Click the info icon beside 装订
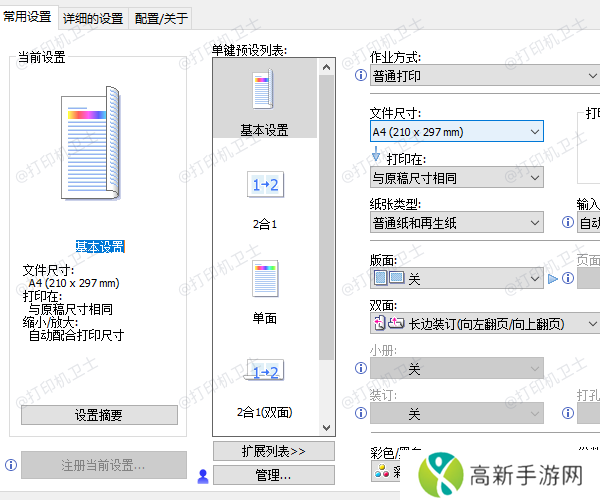The width and height of the screenshot is (600, 500). 360,413
